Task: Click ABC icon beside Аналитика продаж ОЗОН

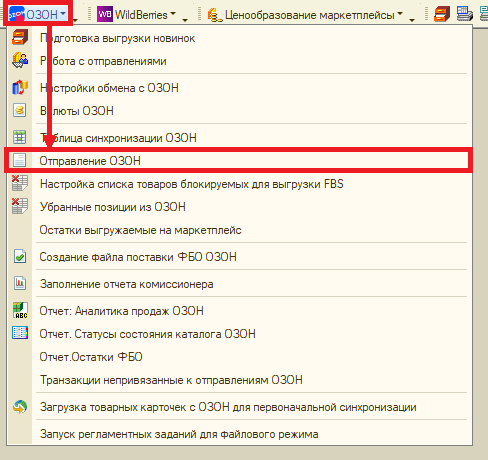Action: (20, 310)
